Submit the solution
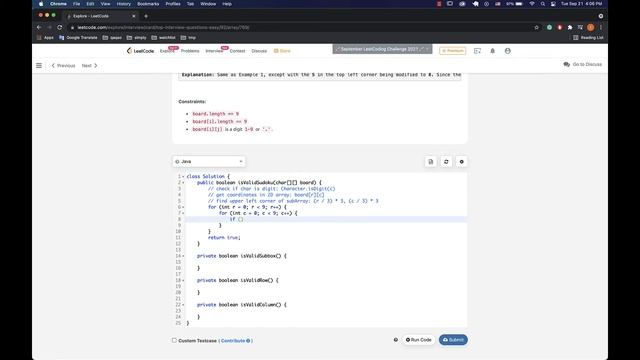Screen dimensions: 640x360 pyautogui.click(x=453, y=340)
